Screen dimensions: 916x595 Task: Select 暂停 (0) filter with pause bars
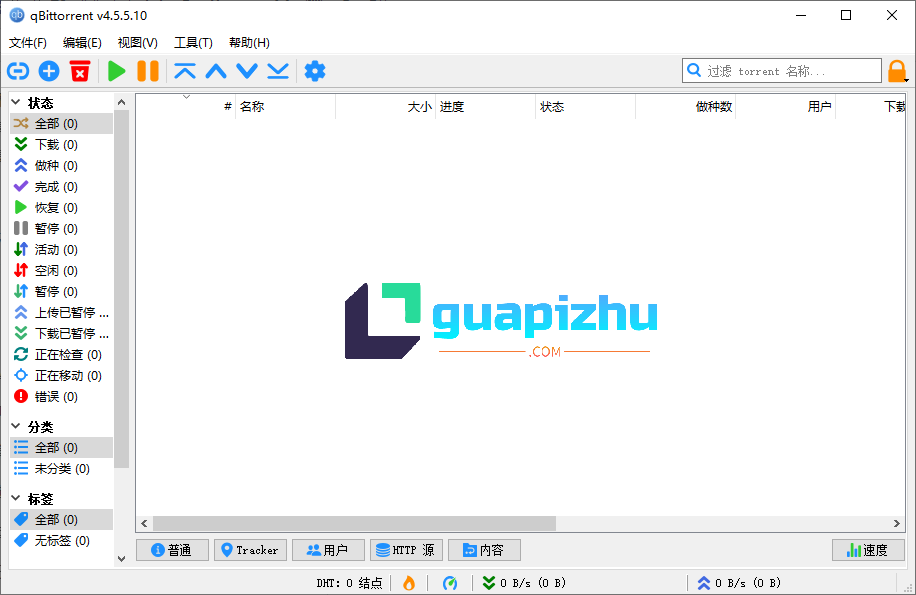point(61,228)
